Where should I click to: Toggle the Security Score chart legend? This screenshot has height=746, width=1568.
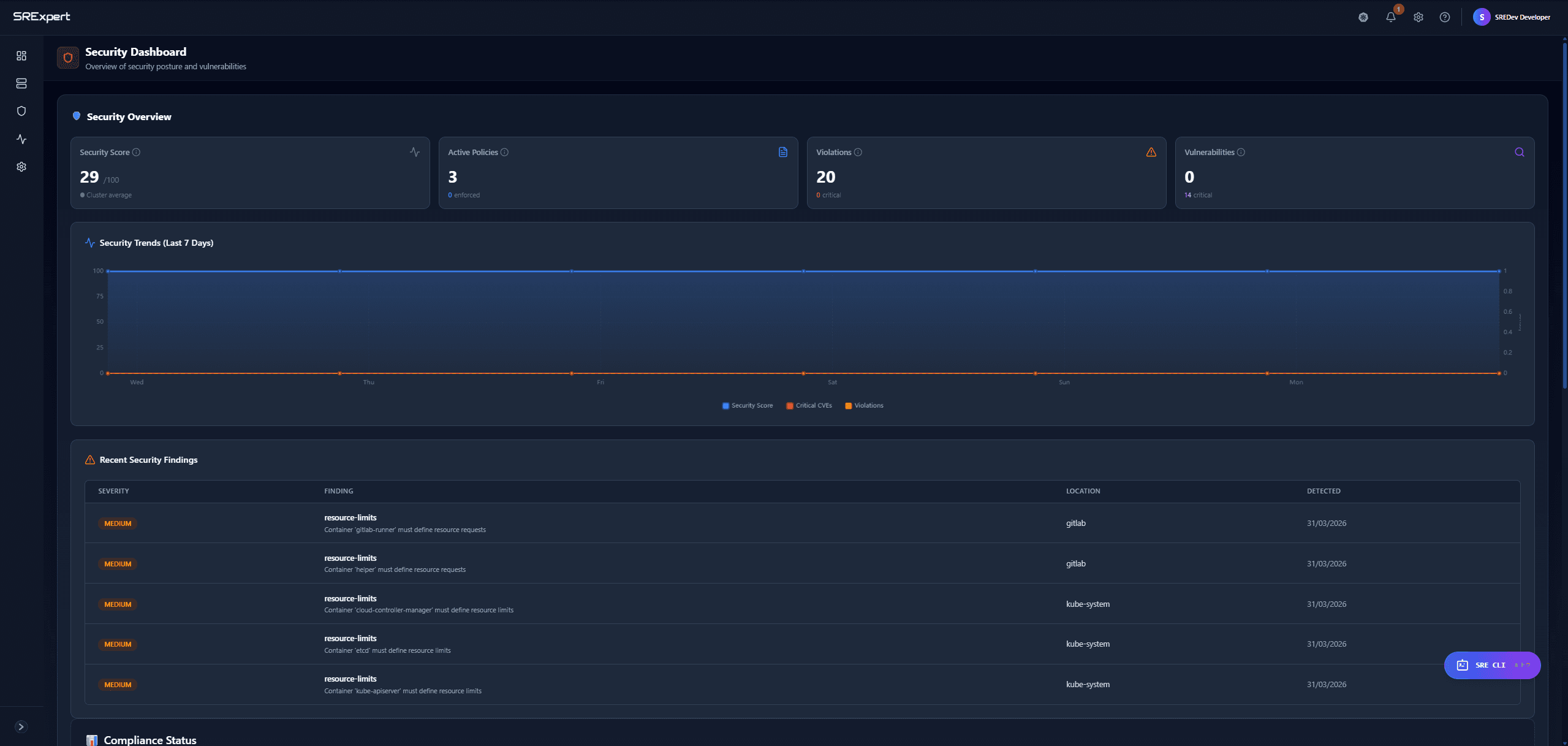click(747, 405)
